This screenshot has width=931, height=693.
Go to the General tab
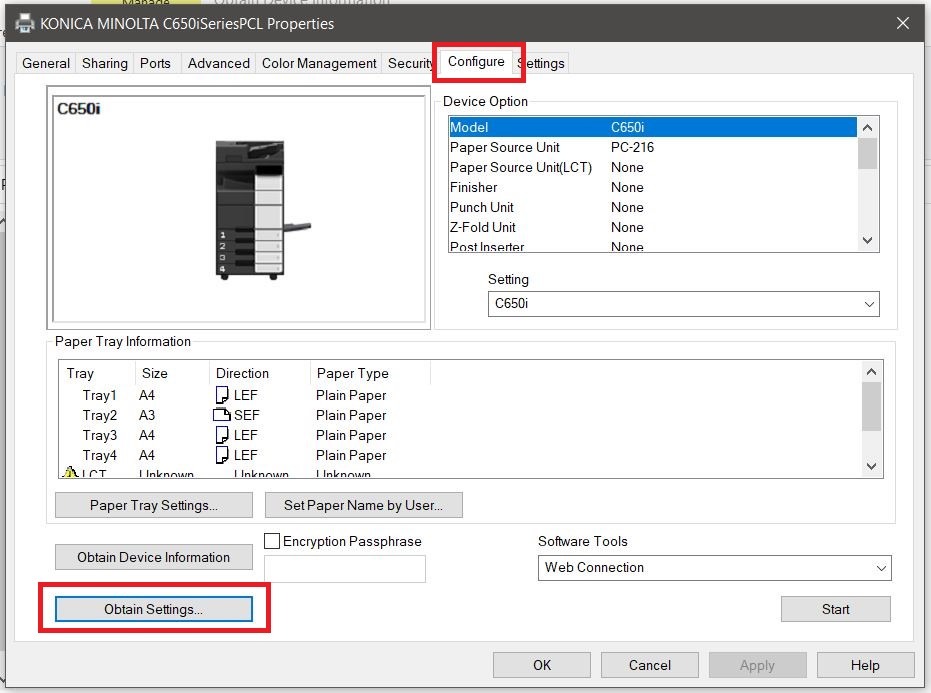point(46,63)
